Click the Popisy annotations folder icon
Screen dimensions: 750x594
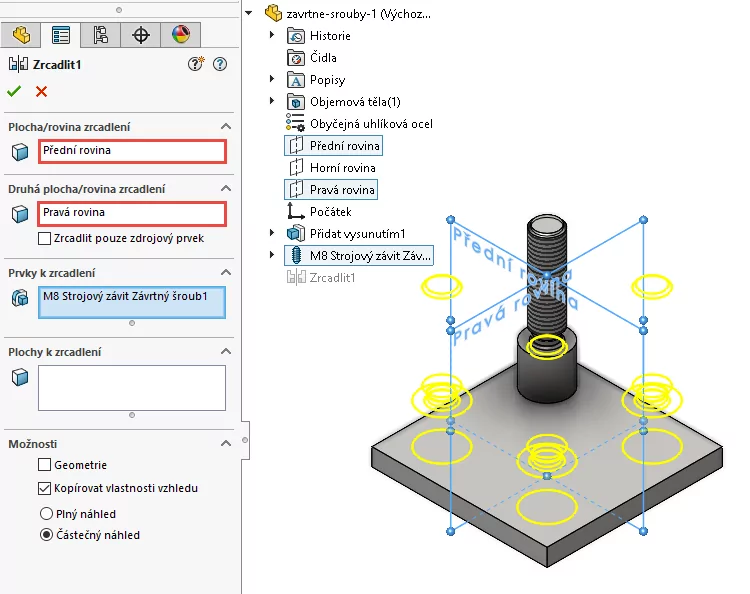click(x=296, y=80)
